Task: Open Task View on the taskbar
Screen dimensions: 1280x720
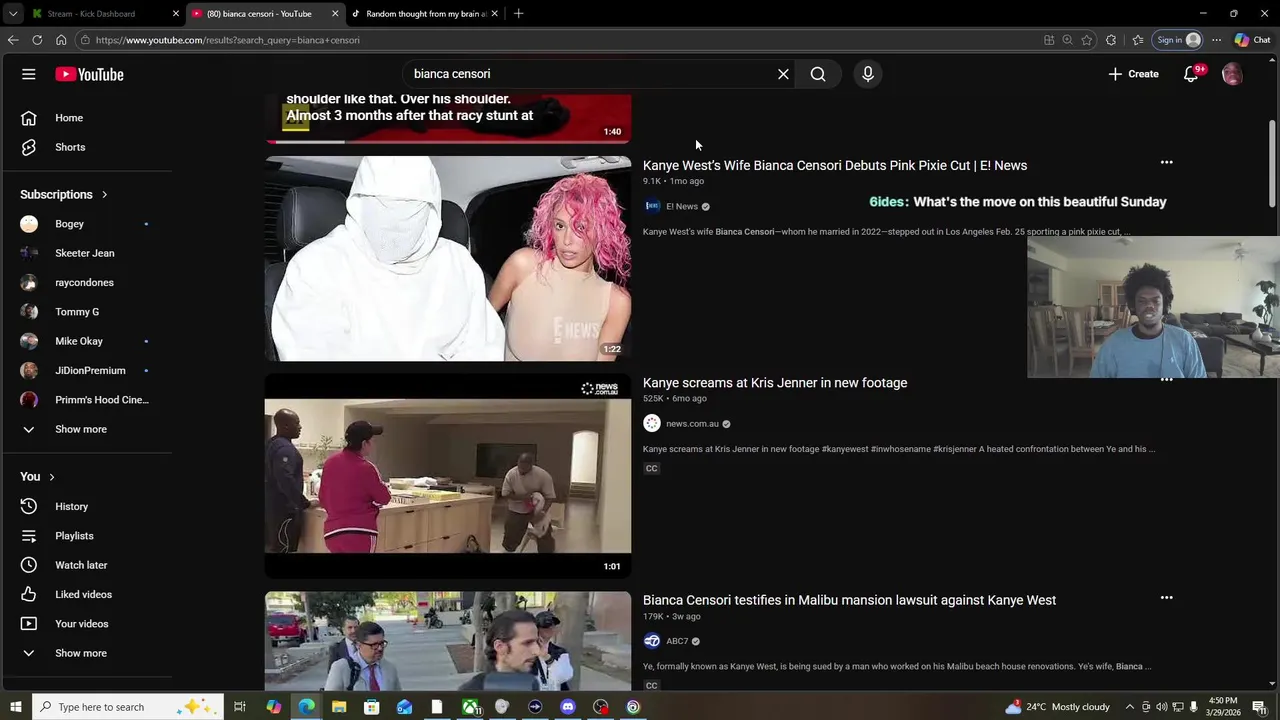Action: click(240, 707)
